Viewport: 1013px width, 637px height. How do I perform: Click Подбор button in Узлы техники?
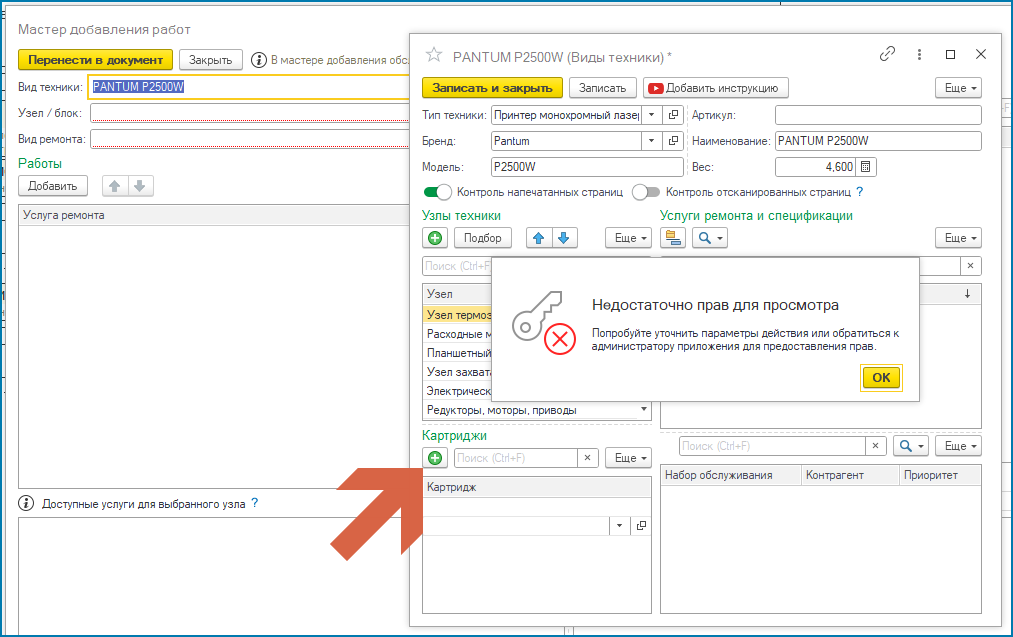pos(483,238)
